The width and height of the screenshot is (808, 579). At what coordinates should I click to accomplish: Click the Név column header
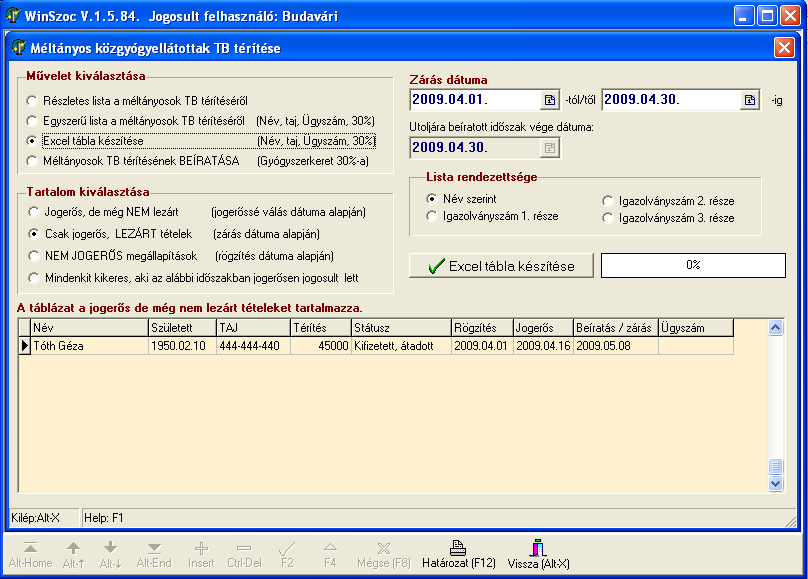tap(90, 328)
